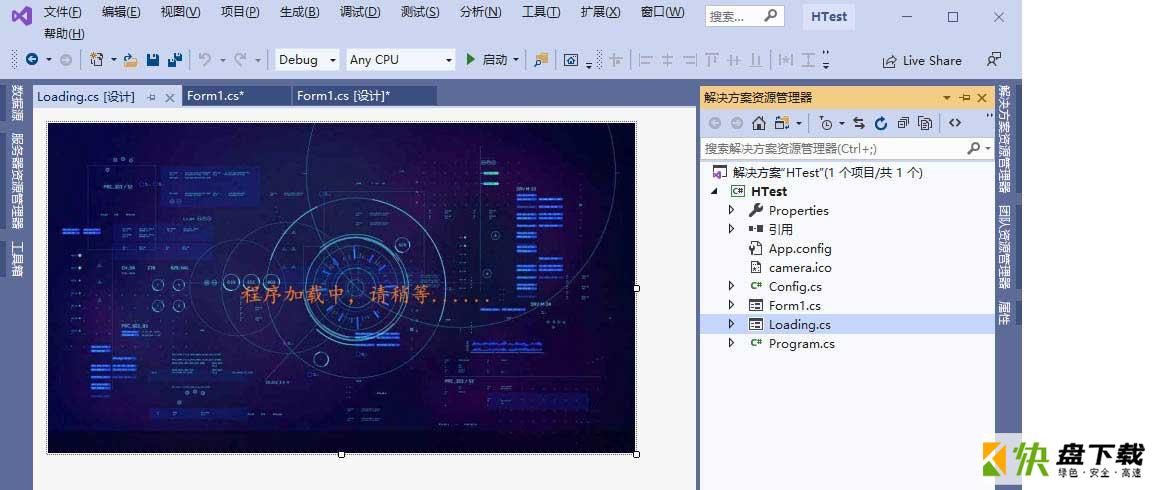Open the 工具(T) menu
This screenshot has height=490, width=1152.
(x=541, y=12)
